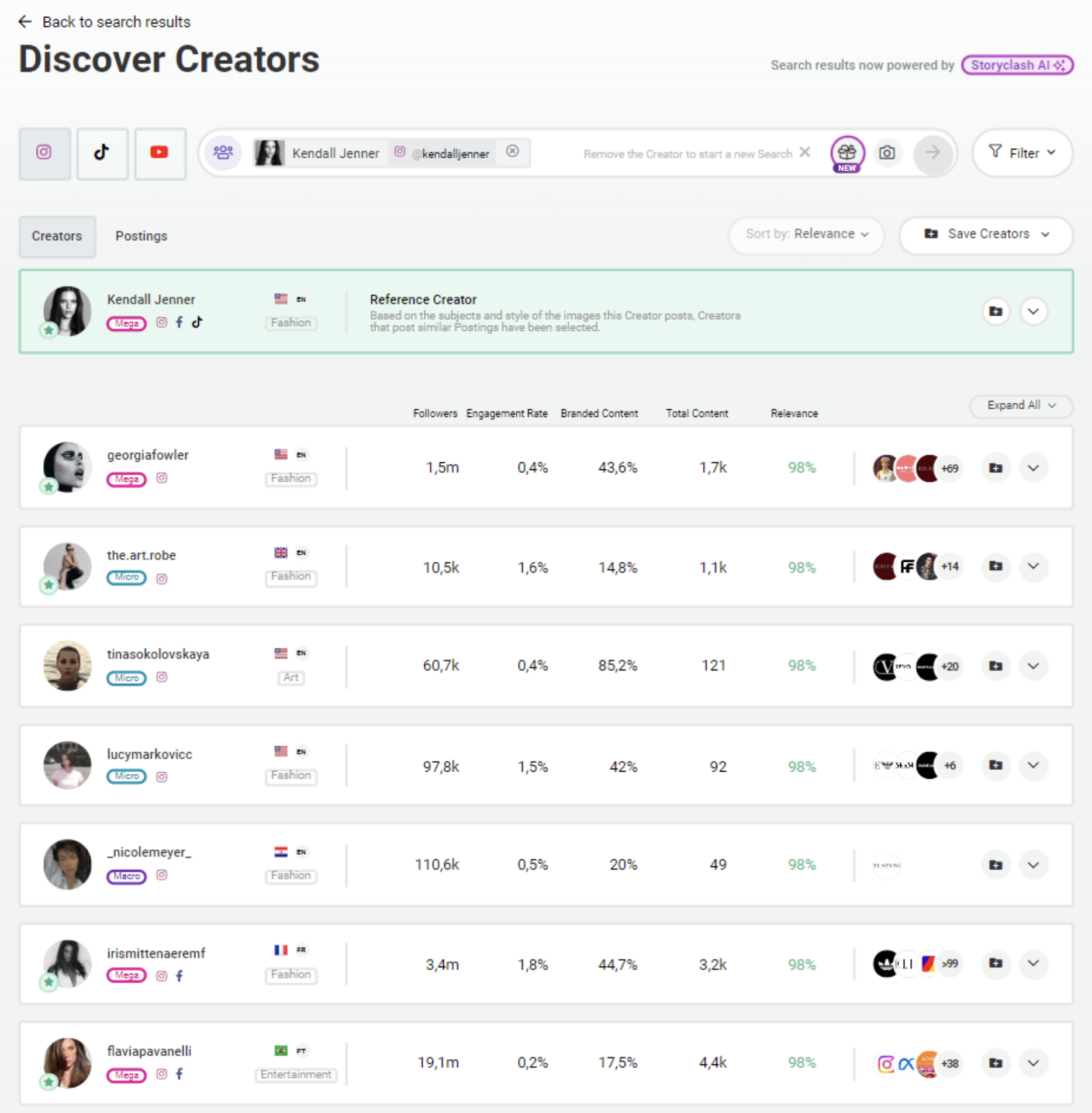The width and height of the screenshot is (1092, 1113).
Task: Toggle the Instagram platform filter
Action: [x=44, y=153]
